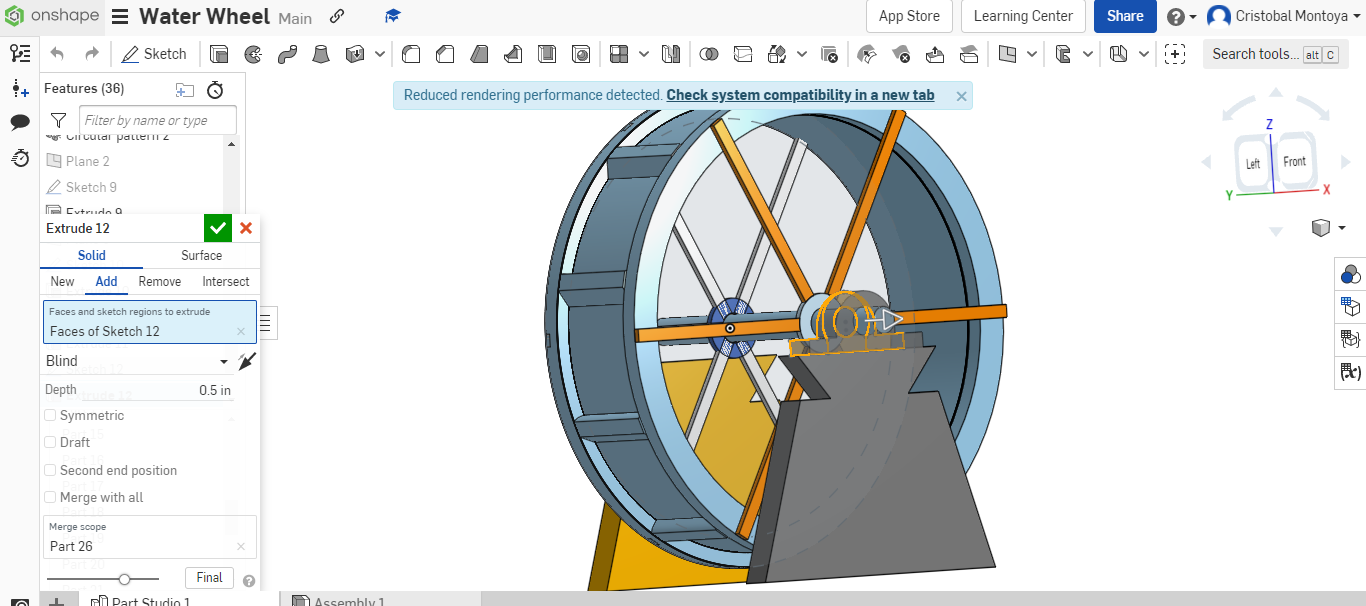This screenshot has width=1366, height=606.
Task: Toggle the feature list panel icon
Action: [x=20, y=54]
